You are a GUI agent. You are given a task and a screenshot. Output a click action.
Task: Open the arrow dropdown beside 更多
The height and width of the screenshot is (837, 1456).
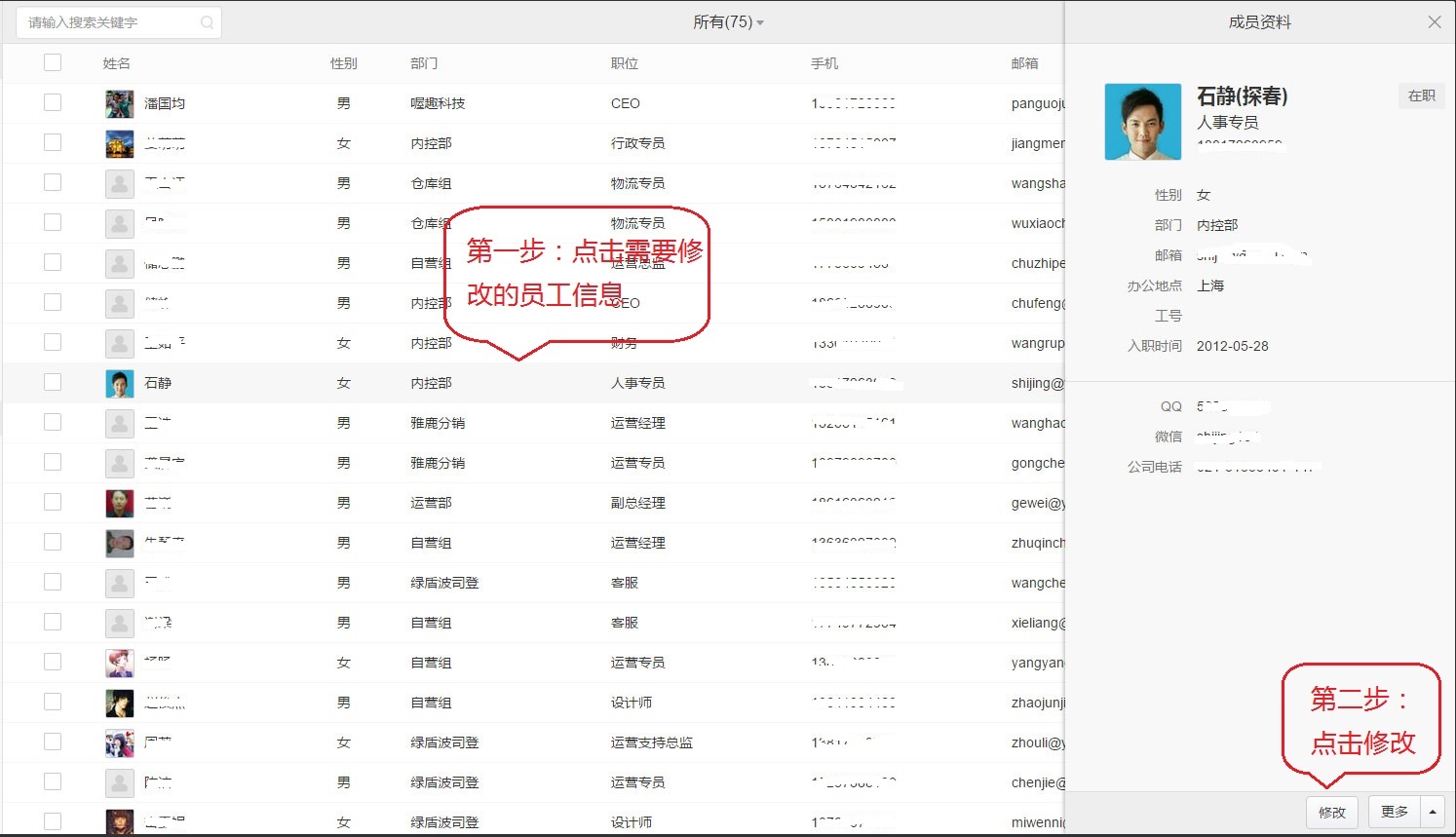tap(1433, 812)
